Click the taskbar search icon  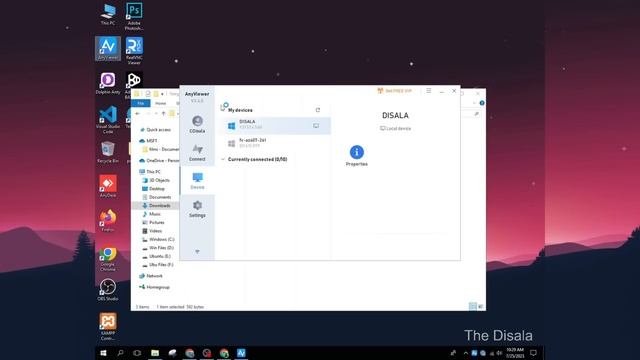click(x=120, y=353)
